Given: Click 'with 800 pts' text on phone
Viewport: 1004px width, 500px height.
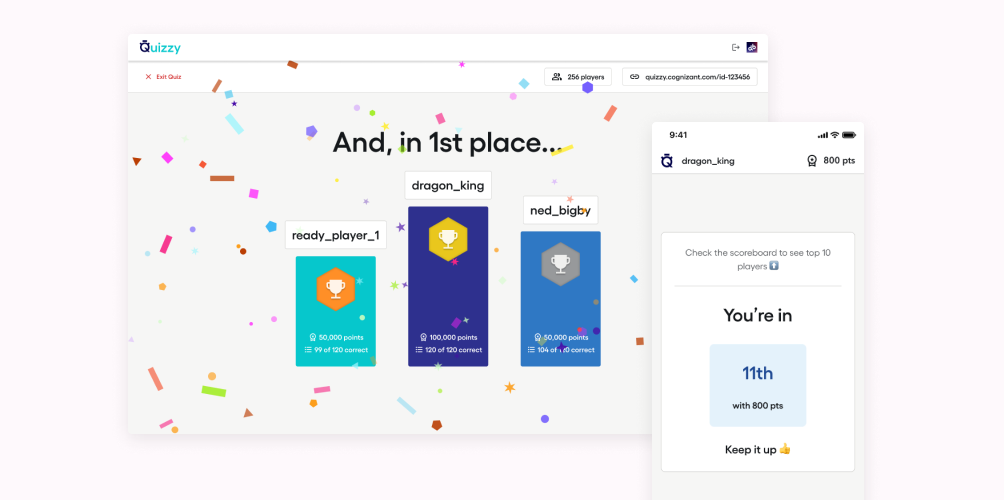Looking at the screenshot, I should pyautogui.click(x=757, y=405).
